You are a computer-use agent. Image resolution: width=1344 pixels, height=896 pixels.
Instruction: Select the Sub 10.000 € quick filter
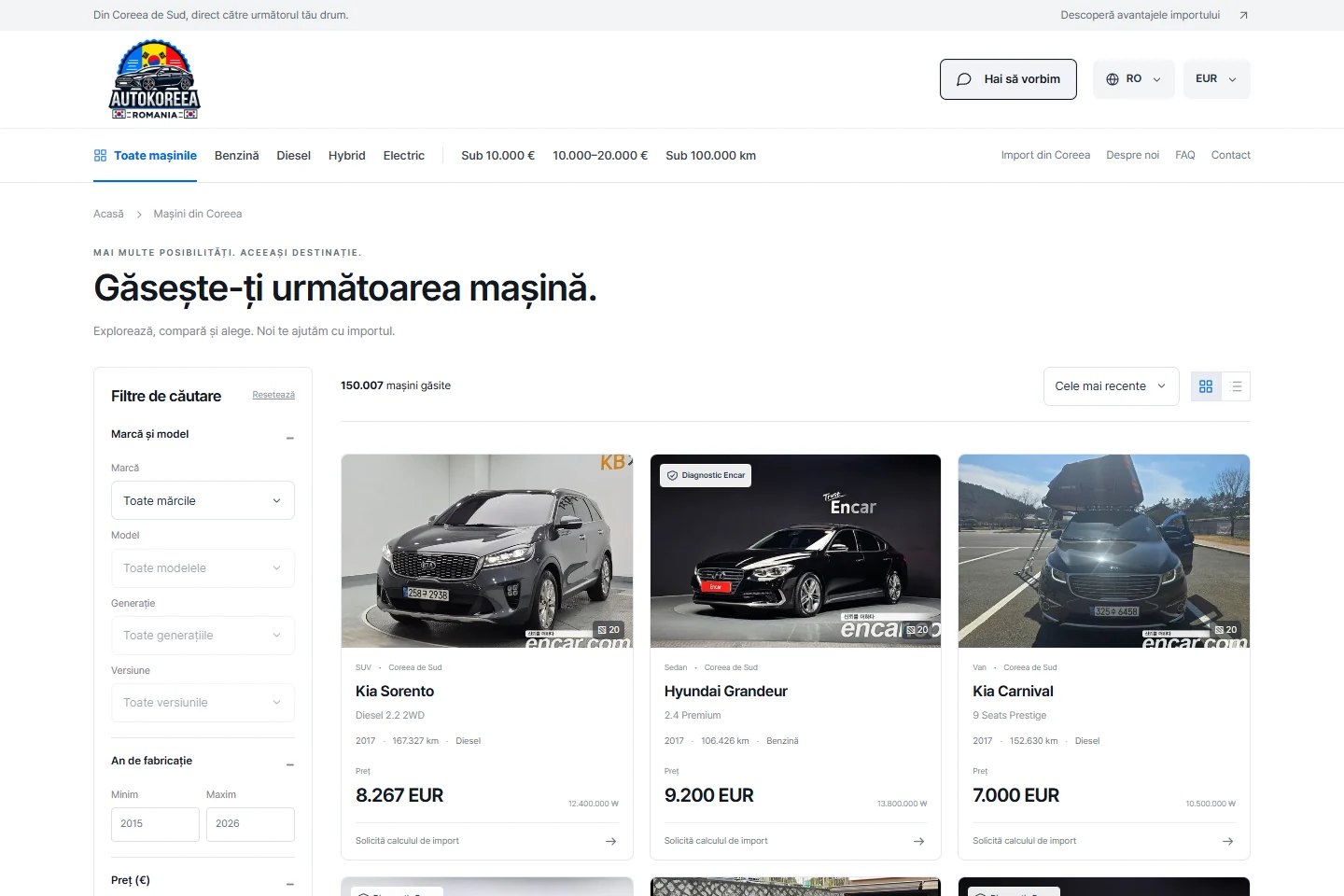coord(497,156)
